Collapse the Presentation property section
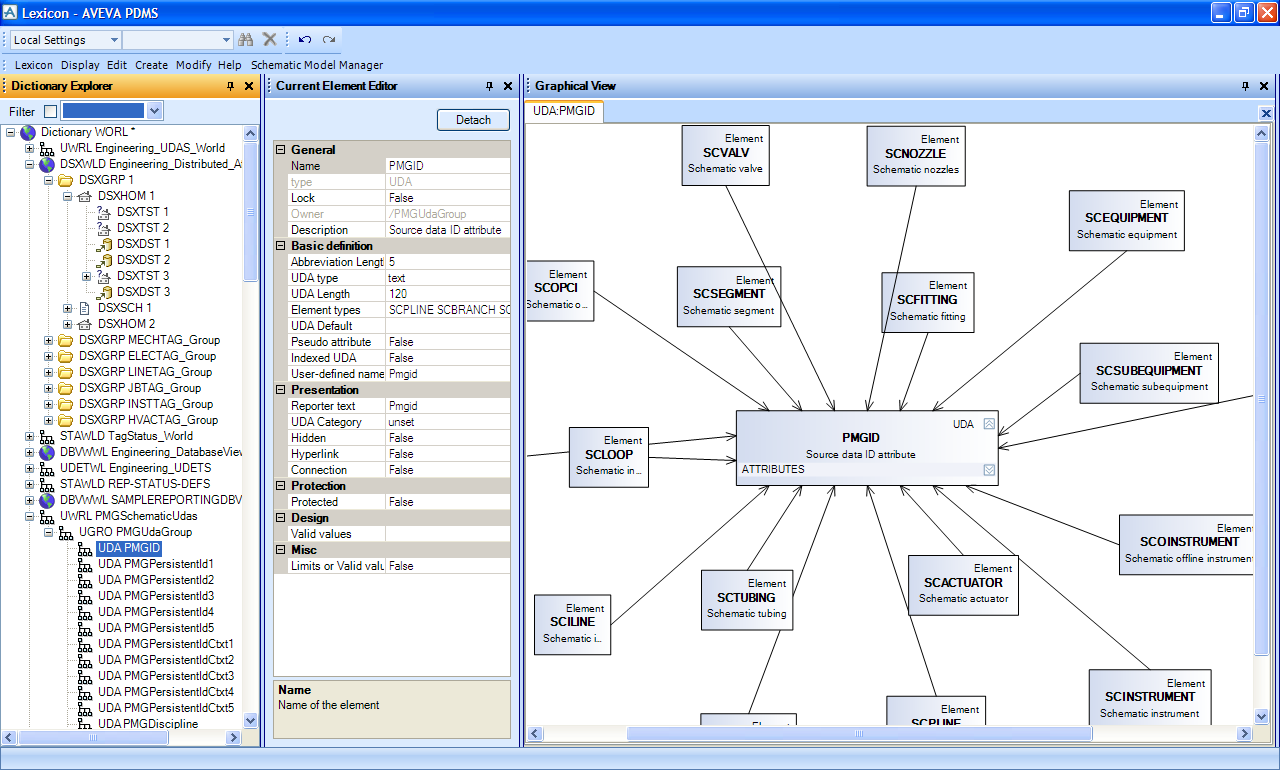 click(281, 390)
